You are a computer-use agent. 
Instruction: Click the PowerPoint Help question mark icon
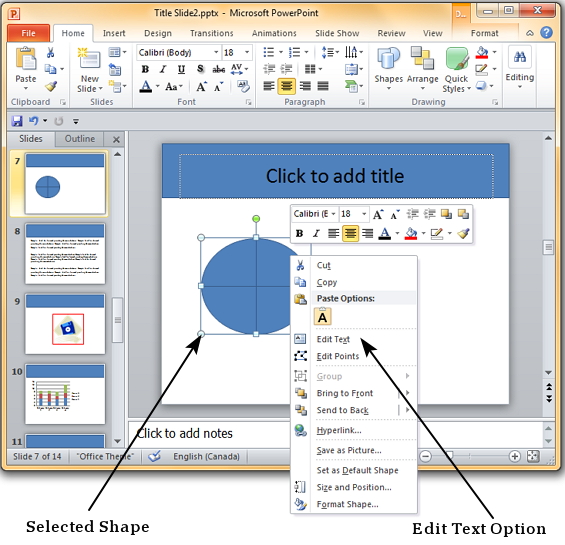546,33
